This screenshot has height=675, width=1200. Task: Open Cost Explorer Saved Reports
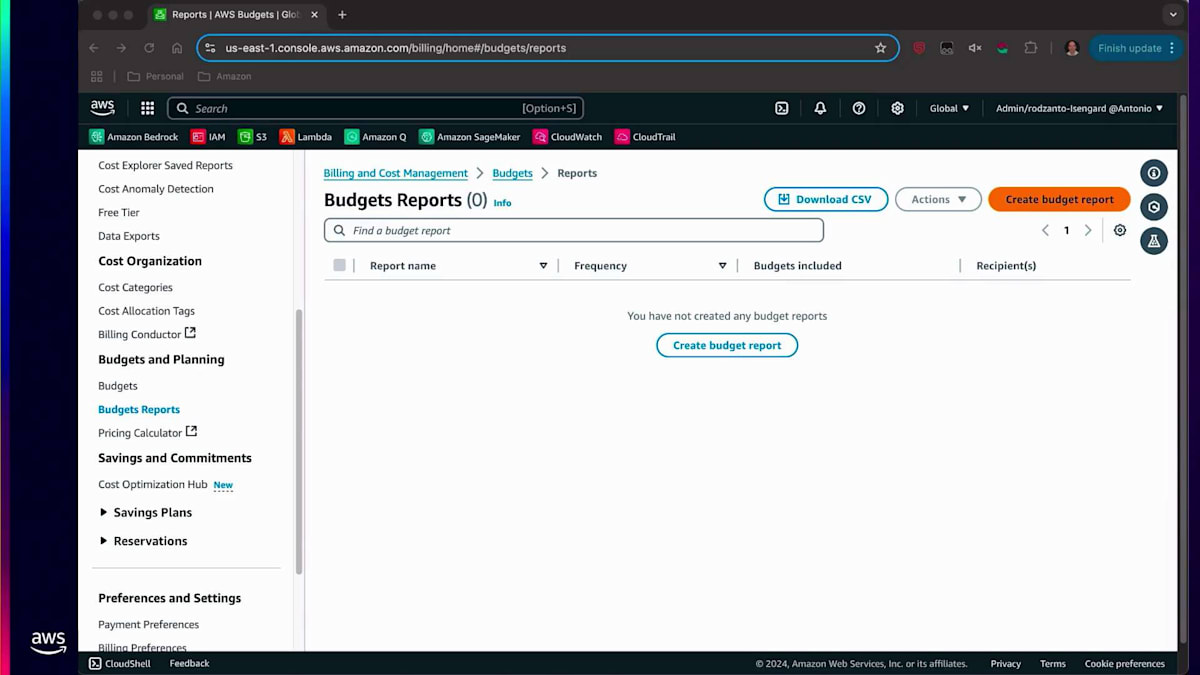tap(165, 165)
